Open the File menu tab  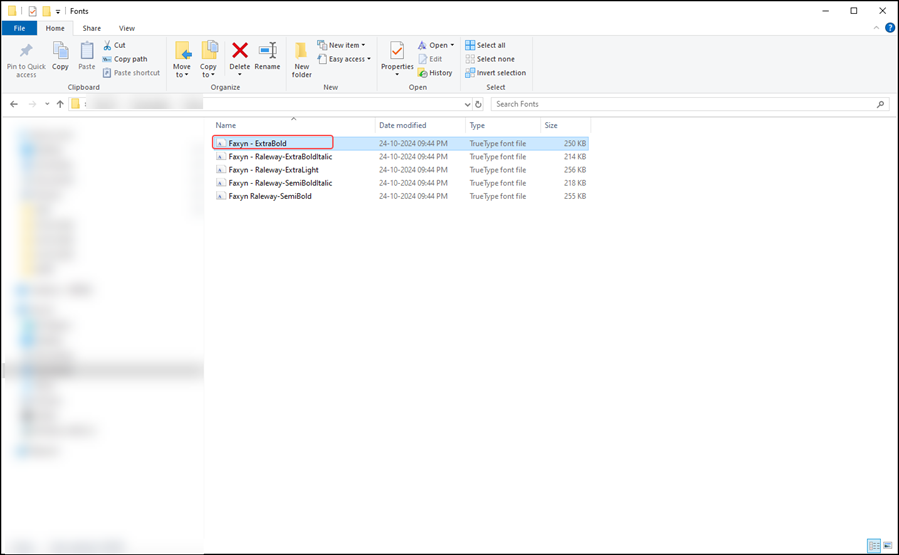tap(19, 28)
